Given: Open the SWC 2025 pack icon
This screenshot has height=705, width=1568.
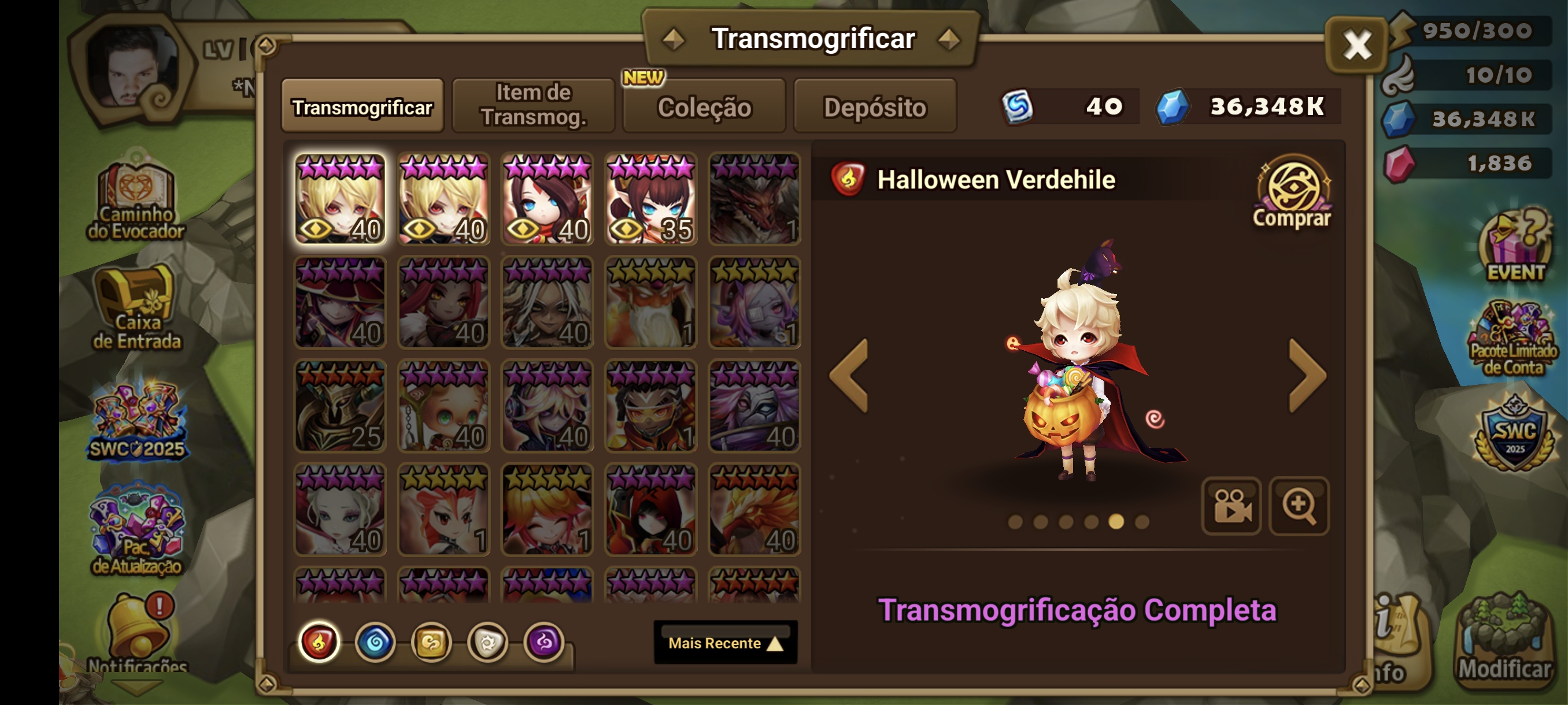Looking at the screenshot, I should (138, 420).
